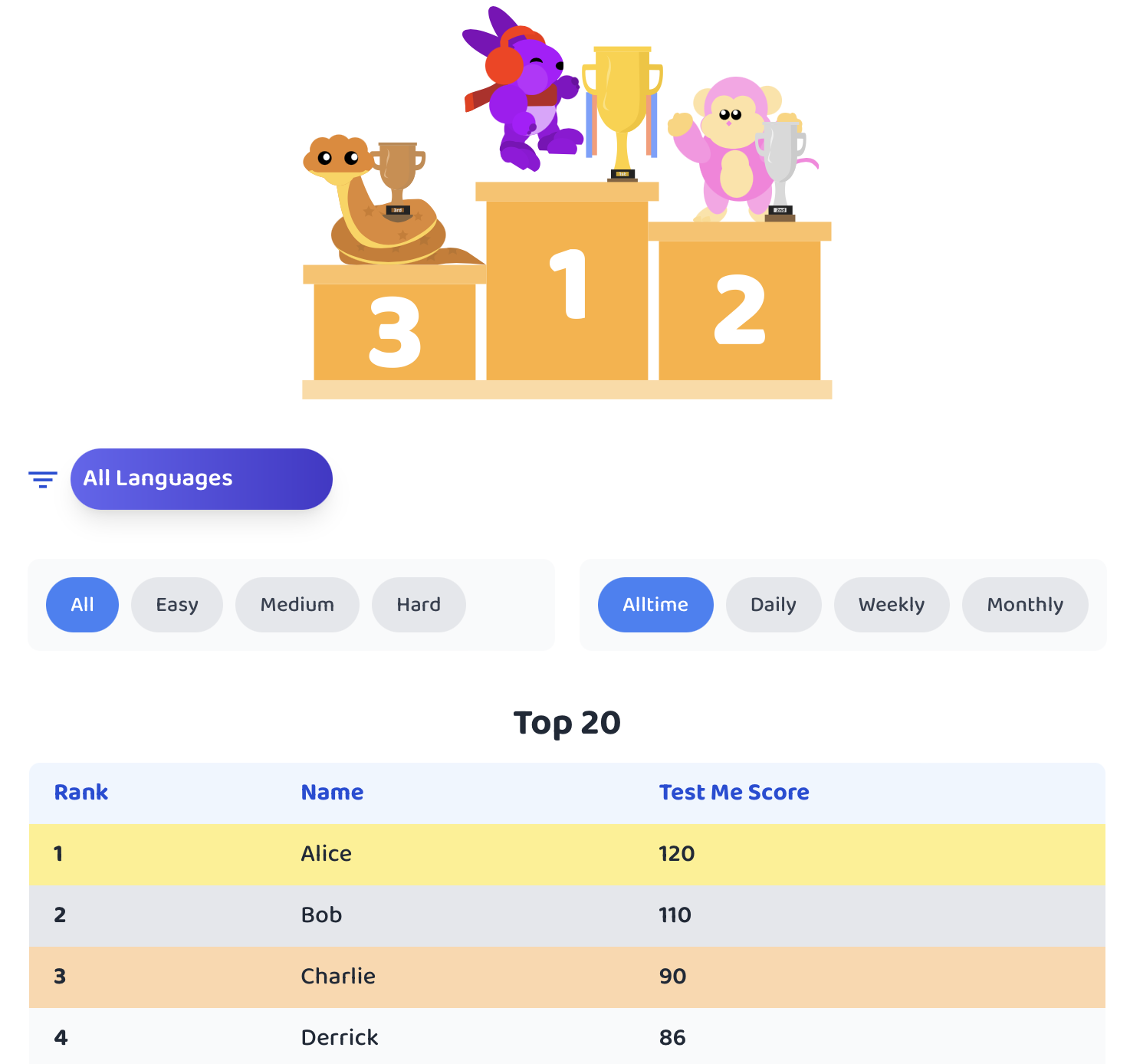Switch to the Weekly leaderboard
Image resolution: width=1130 pixels, height=1064 pixels.
point(892,605)
